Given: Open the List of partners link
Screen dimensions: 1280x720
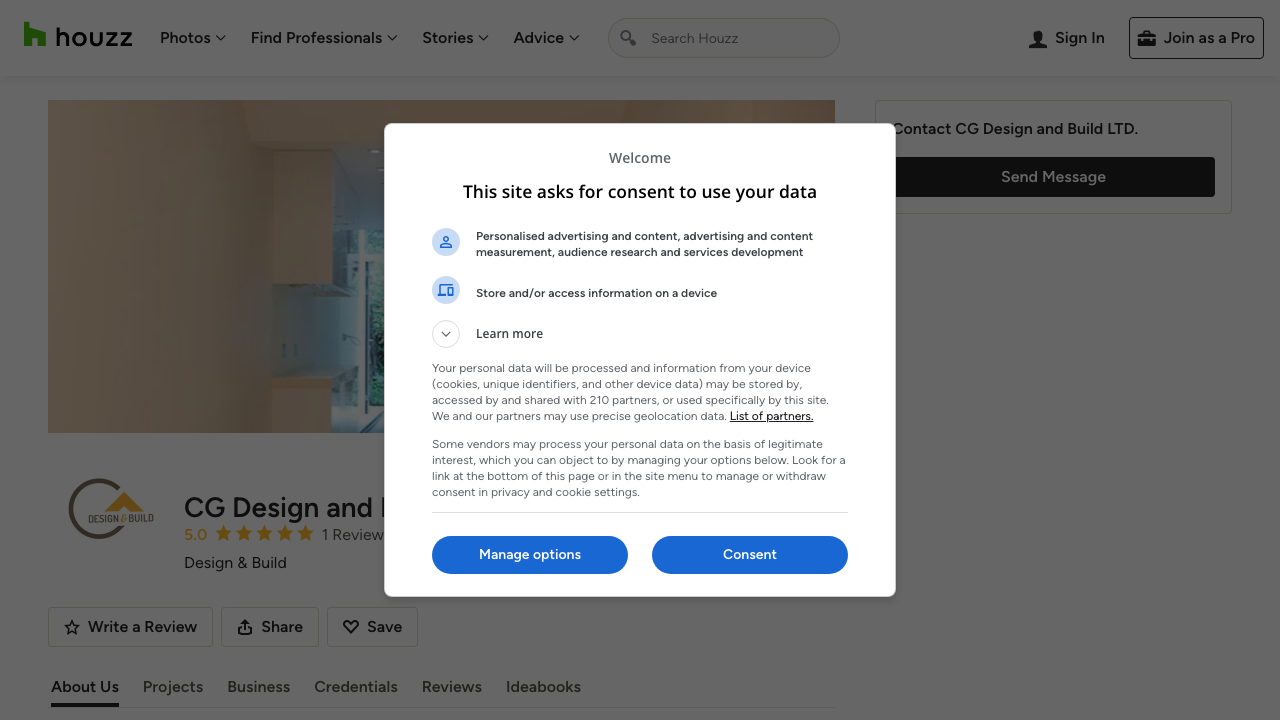Looking at the screenshot, I should (771, 416).
